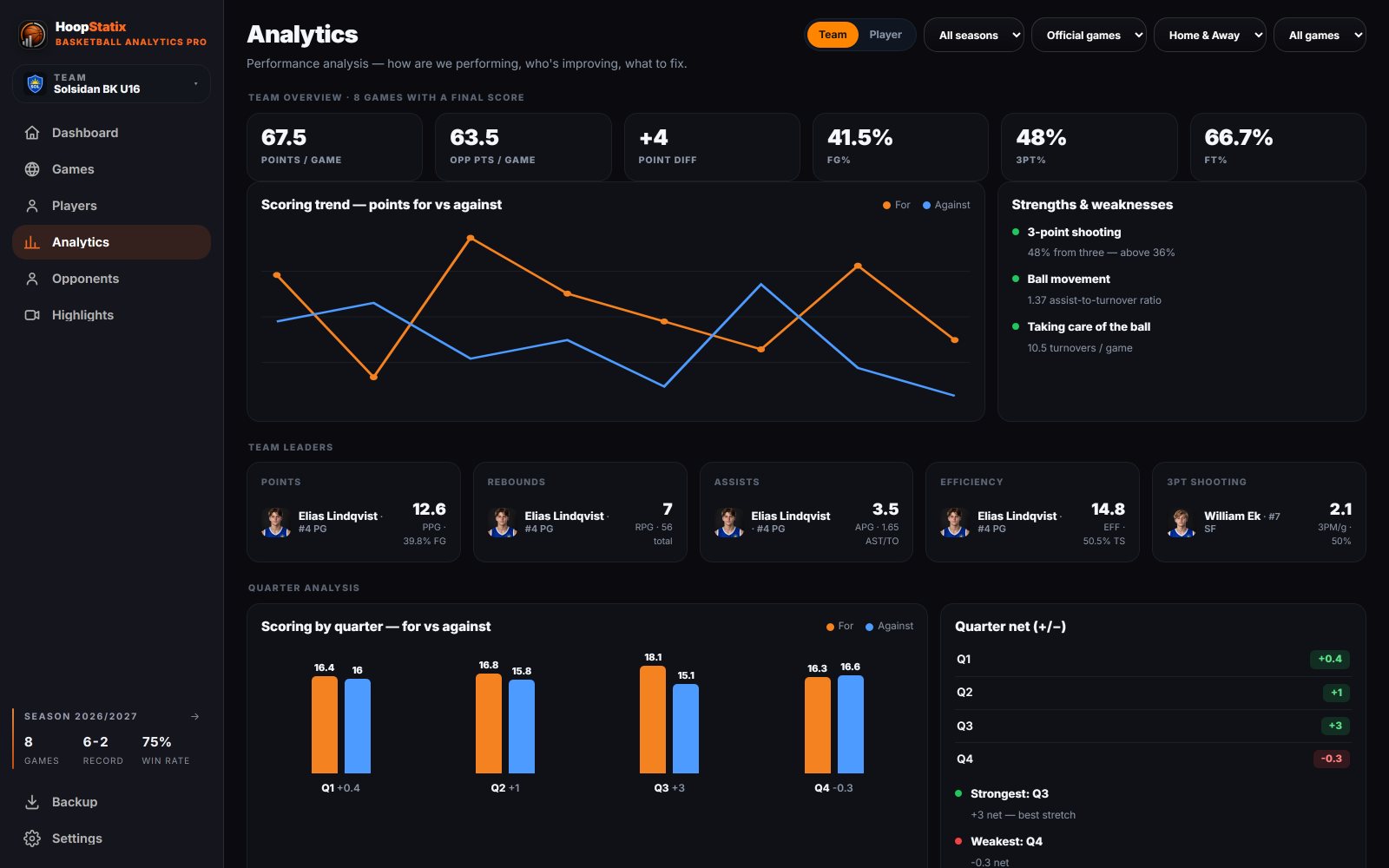
Task: Open the Players section
Action: click(x=111, y=206)
